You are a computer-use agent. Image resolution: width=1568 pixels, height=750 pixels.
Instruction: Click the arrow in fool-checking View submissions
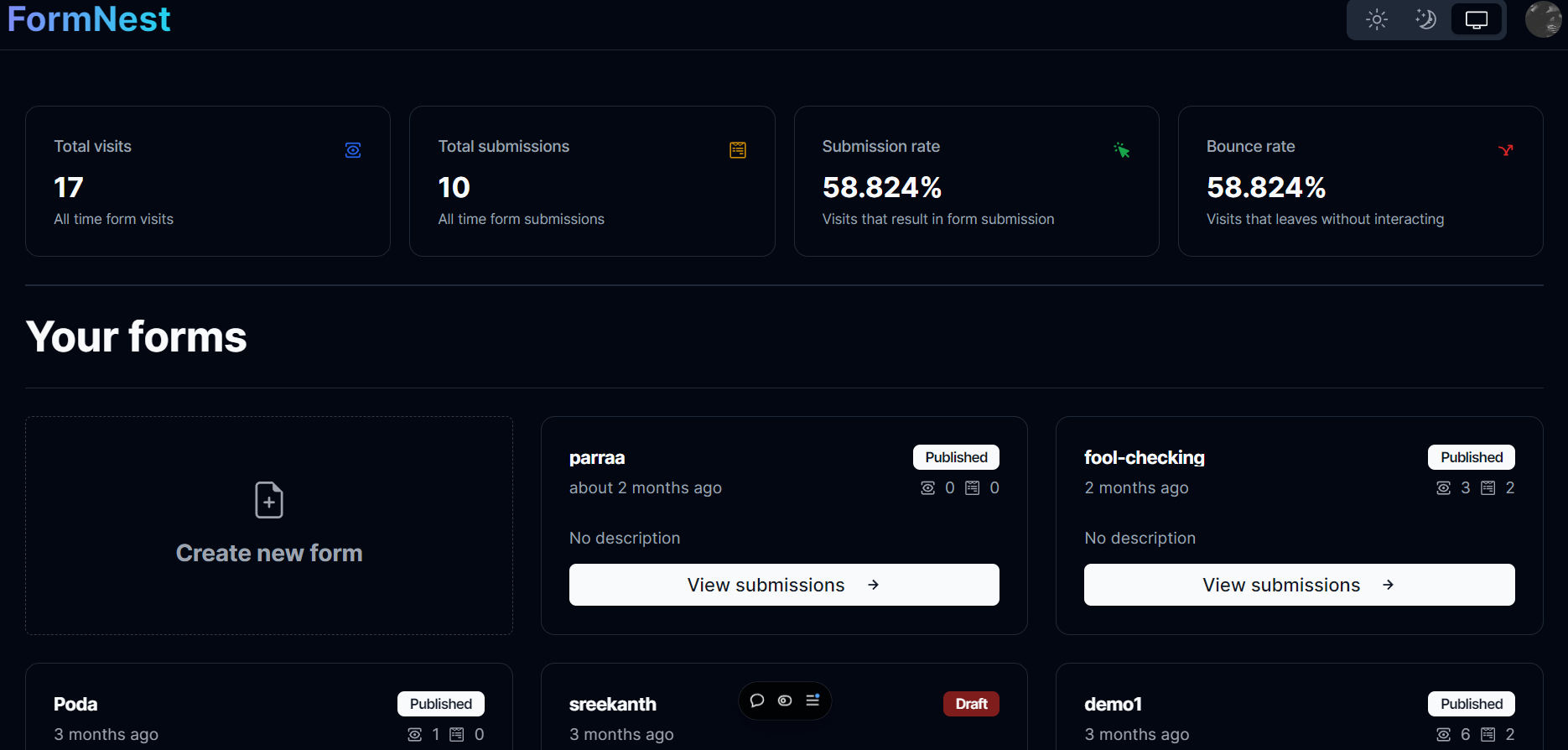click(1388, 585)
